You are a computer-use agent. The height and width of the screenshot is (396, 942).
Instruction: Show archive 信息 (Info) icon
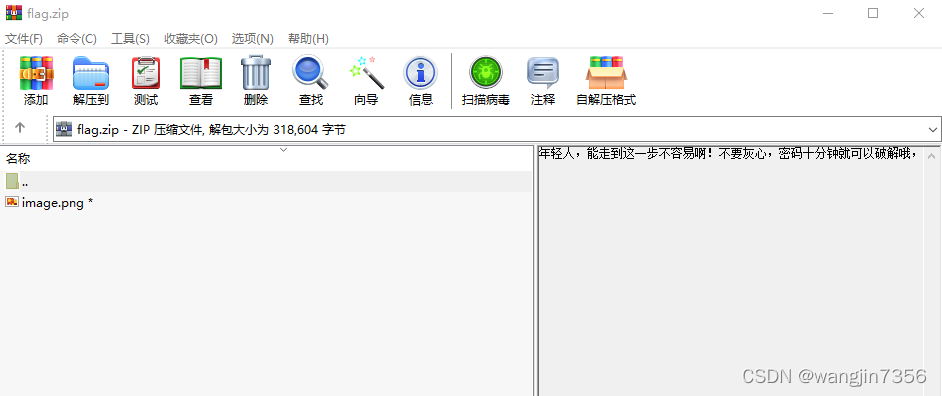421,73
